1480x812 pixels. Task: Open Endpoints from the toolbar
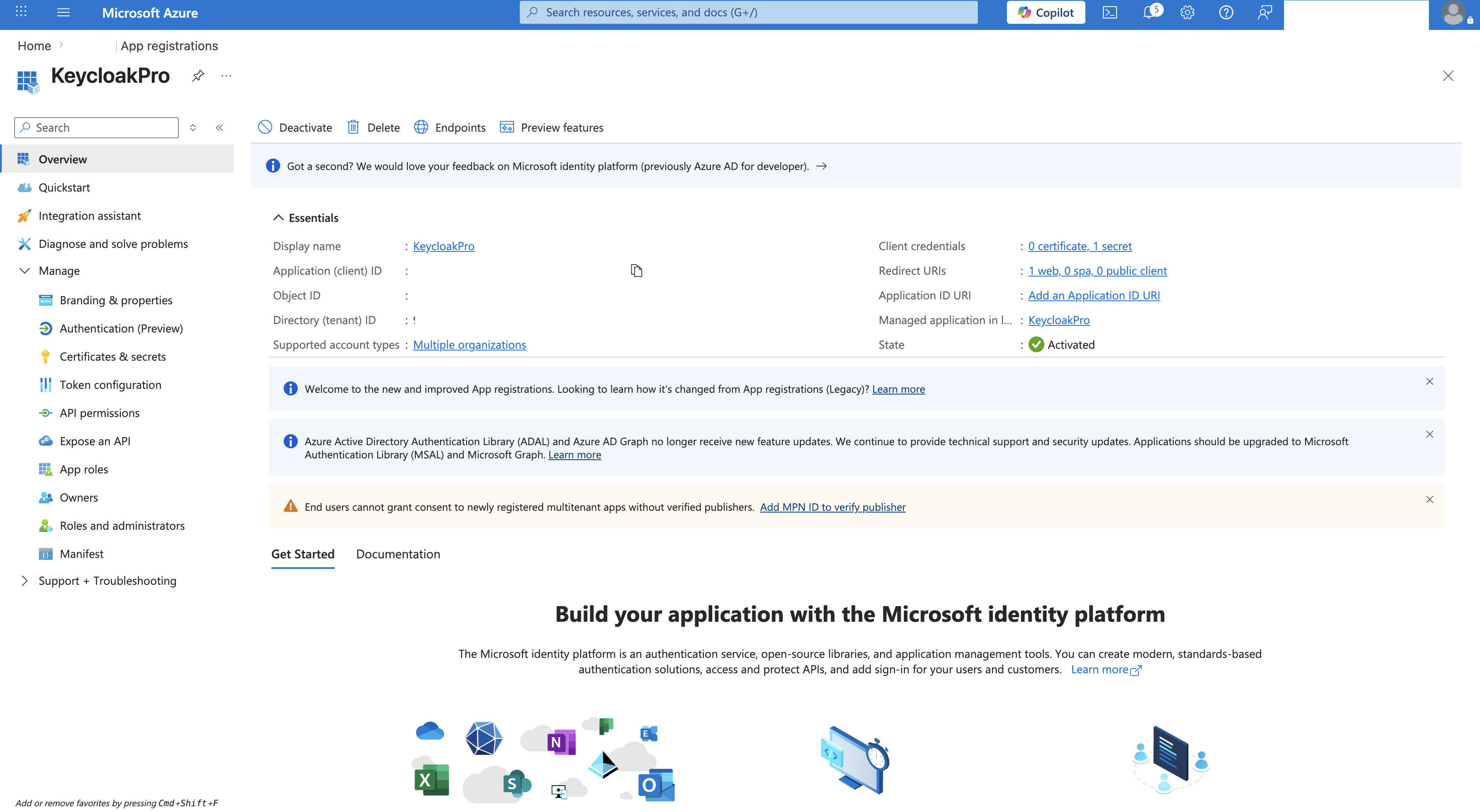coord(450,128)
